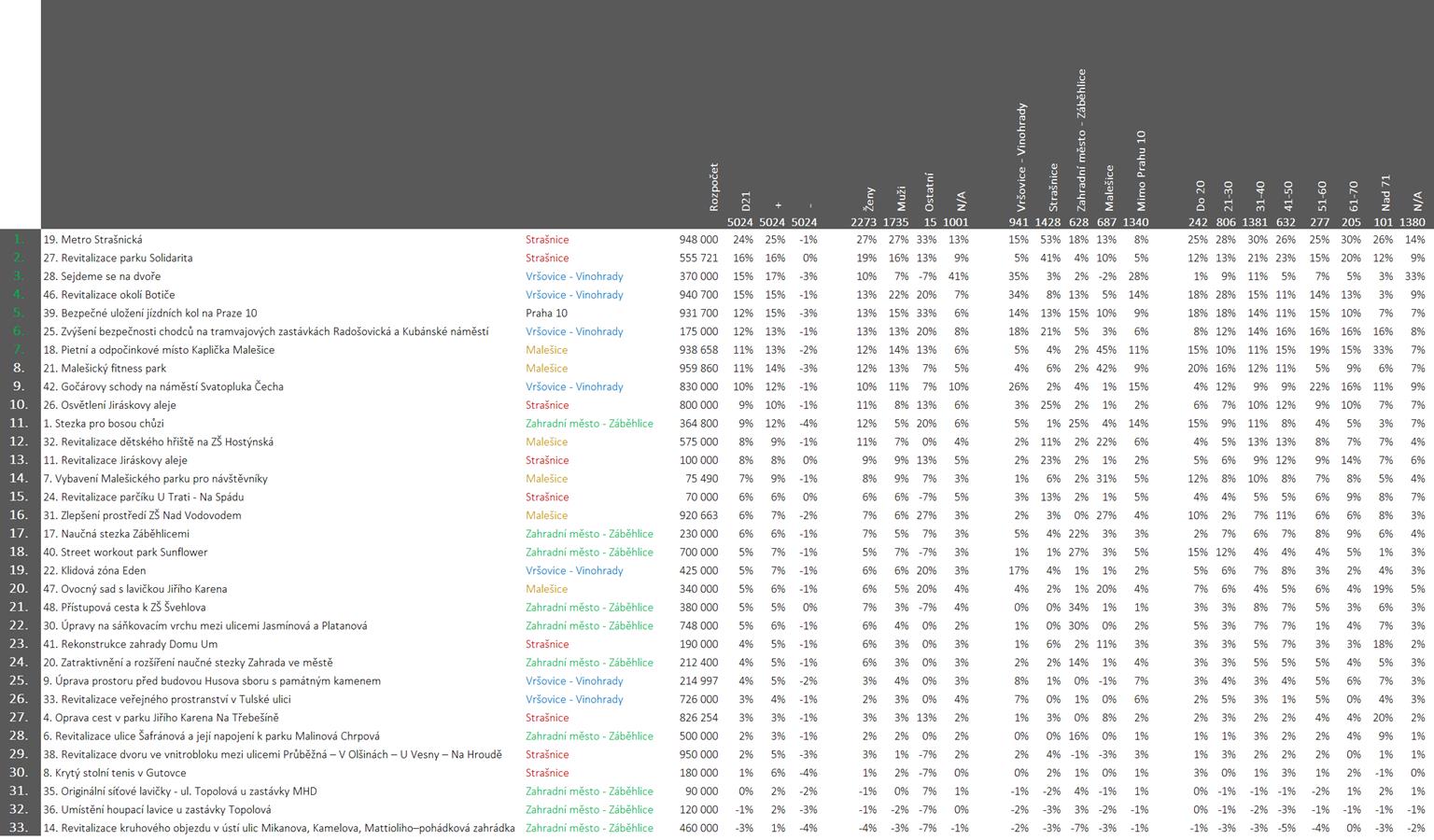1434x840 pixels.
Task: Select '39. Bezpečné uložení jízdních kol na Praze 10'
Action: click(149, 314)
